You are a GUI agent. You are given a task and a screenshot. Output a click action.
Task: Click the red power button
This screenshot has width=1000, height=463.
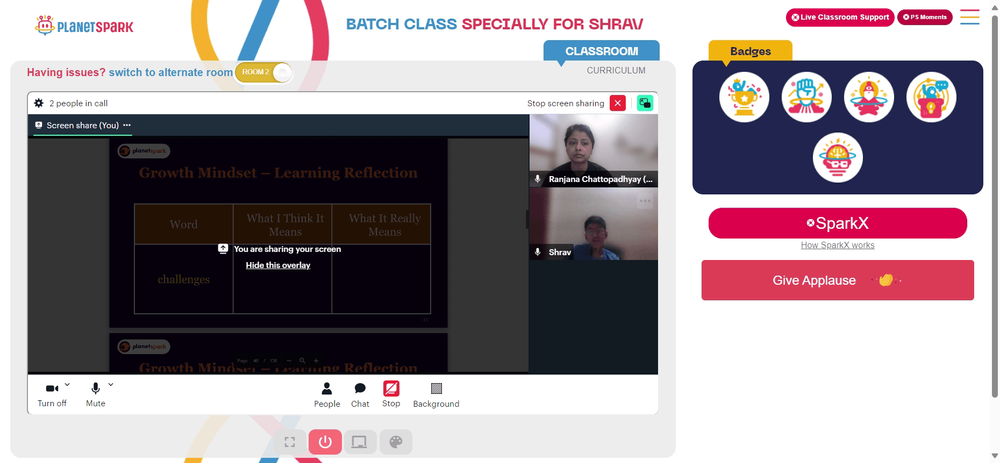325,442
